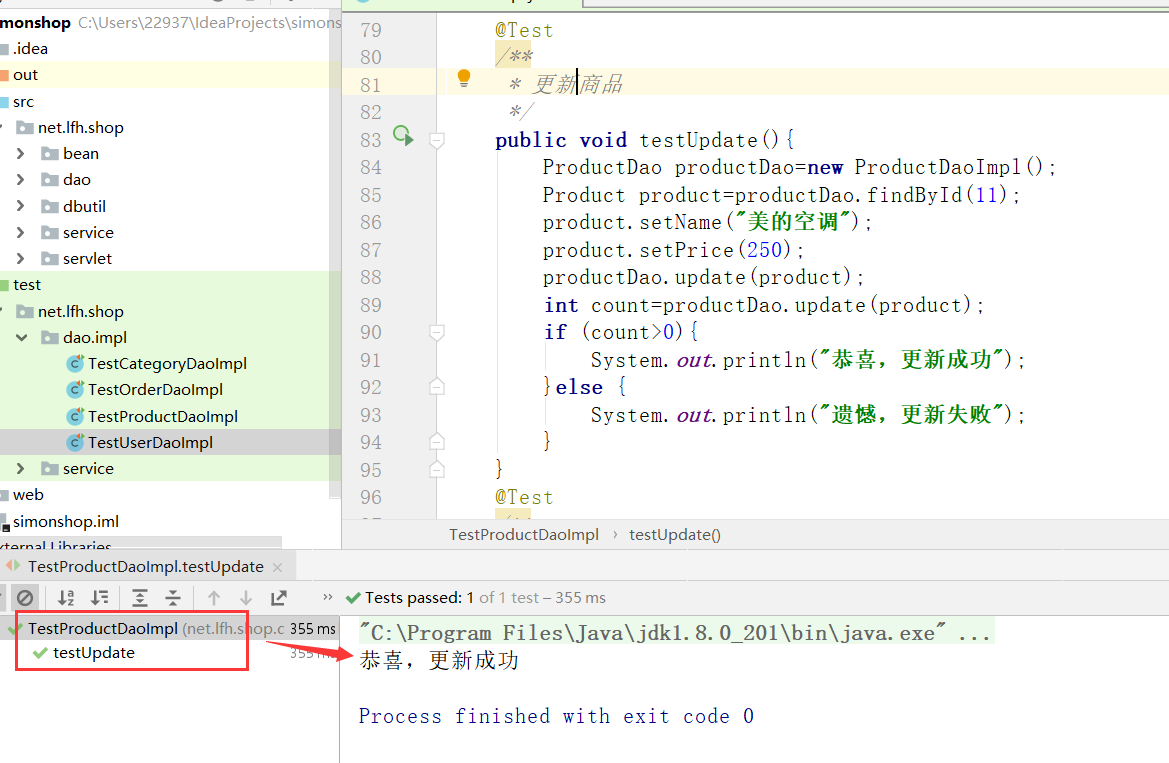Select the TestProductDaoImpl.testUpdate run tab
The height and width of the screenshot is (763, 1169).
[x=145, y=567]
